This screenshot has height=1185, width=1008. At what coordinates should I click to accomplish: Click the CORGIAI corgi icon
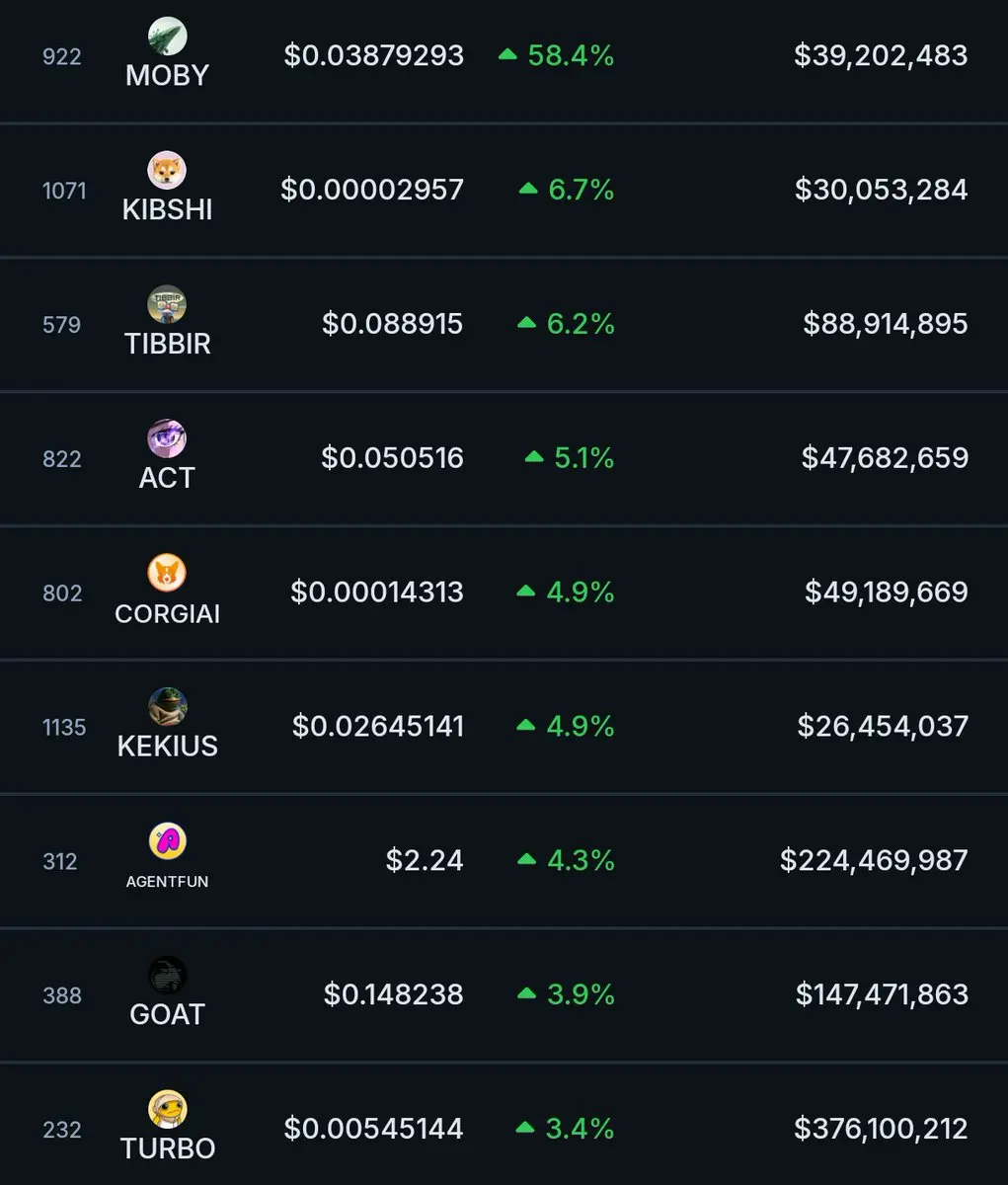click(167, 573)
